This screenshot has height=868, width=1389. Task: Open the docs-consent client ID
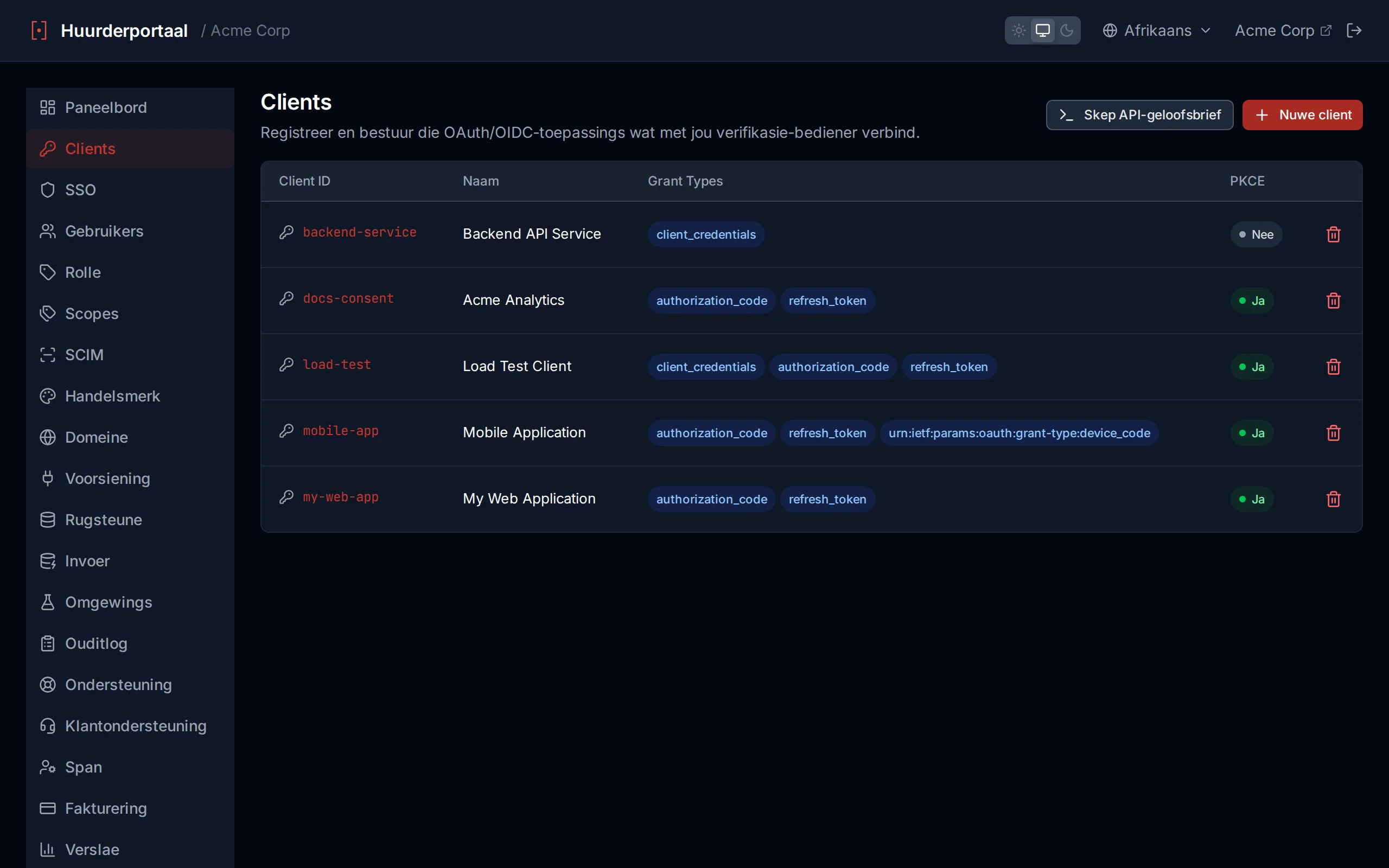point(348,298)
